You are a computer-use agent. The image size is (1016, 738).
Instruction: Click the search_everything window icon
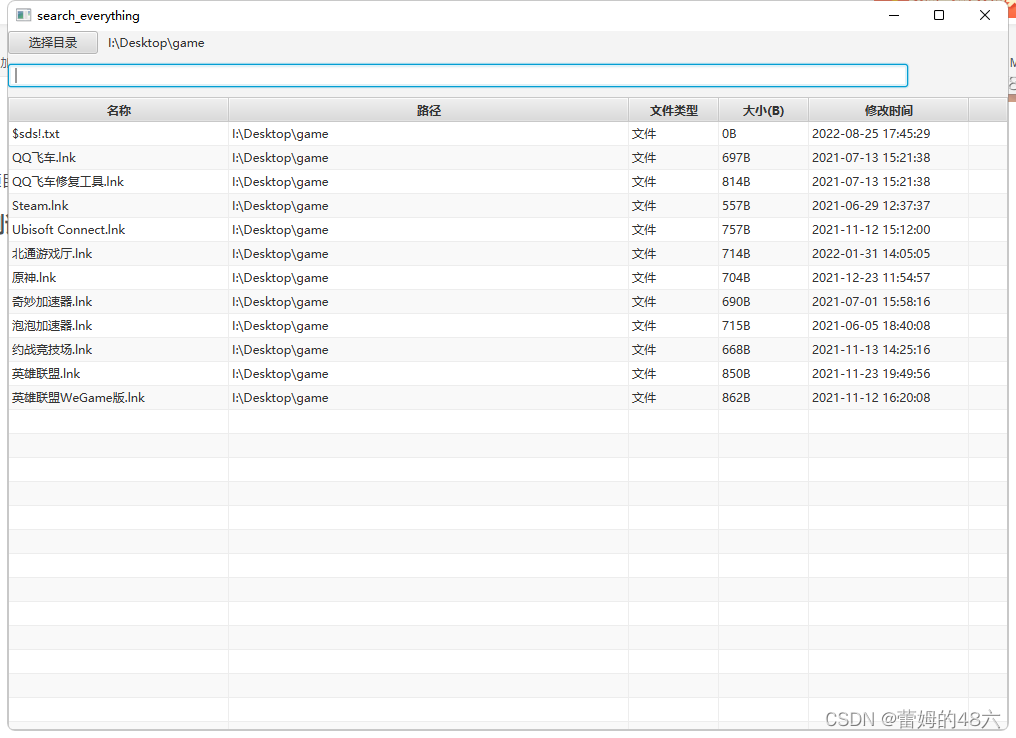(x=23, y=15)
